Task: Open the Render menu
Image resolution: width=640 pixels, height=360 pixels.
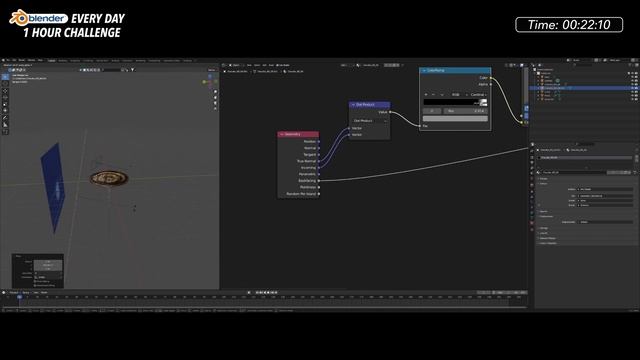Action: pos(22,60)
